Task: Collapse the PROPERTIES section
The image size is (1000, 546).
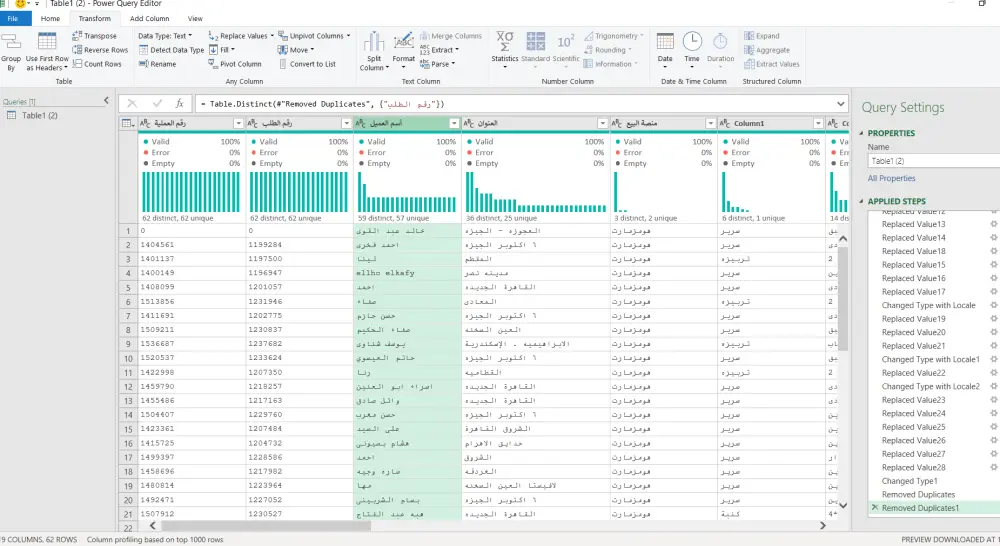Action: point(862,133)
